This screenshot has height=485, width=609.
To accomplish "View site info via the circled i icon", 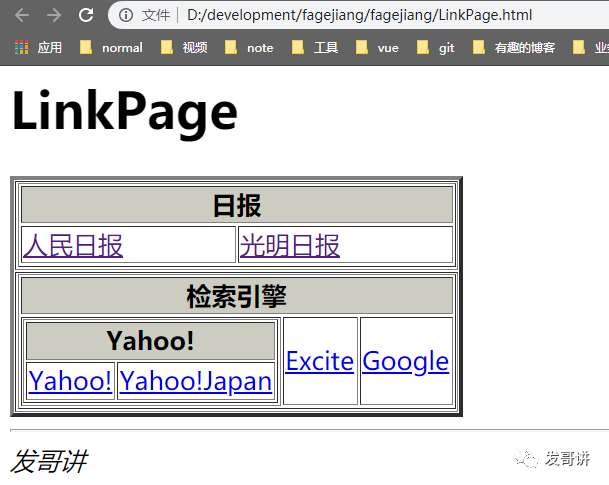I will 126,16.
